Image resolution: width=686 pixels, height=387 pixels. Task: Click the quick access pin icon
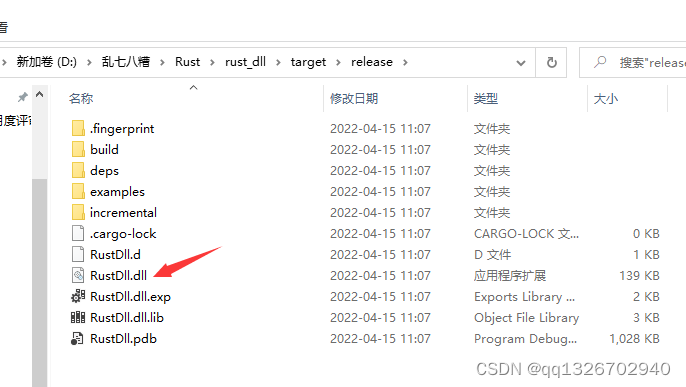point(22,97)
